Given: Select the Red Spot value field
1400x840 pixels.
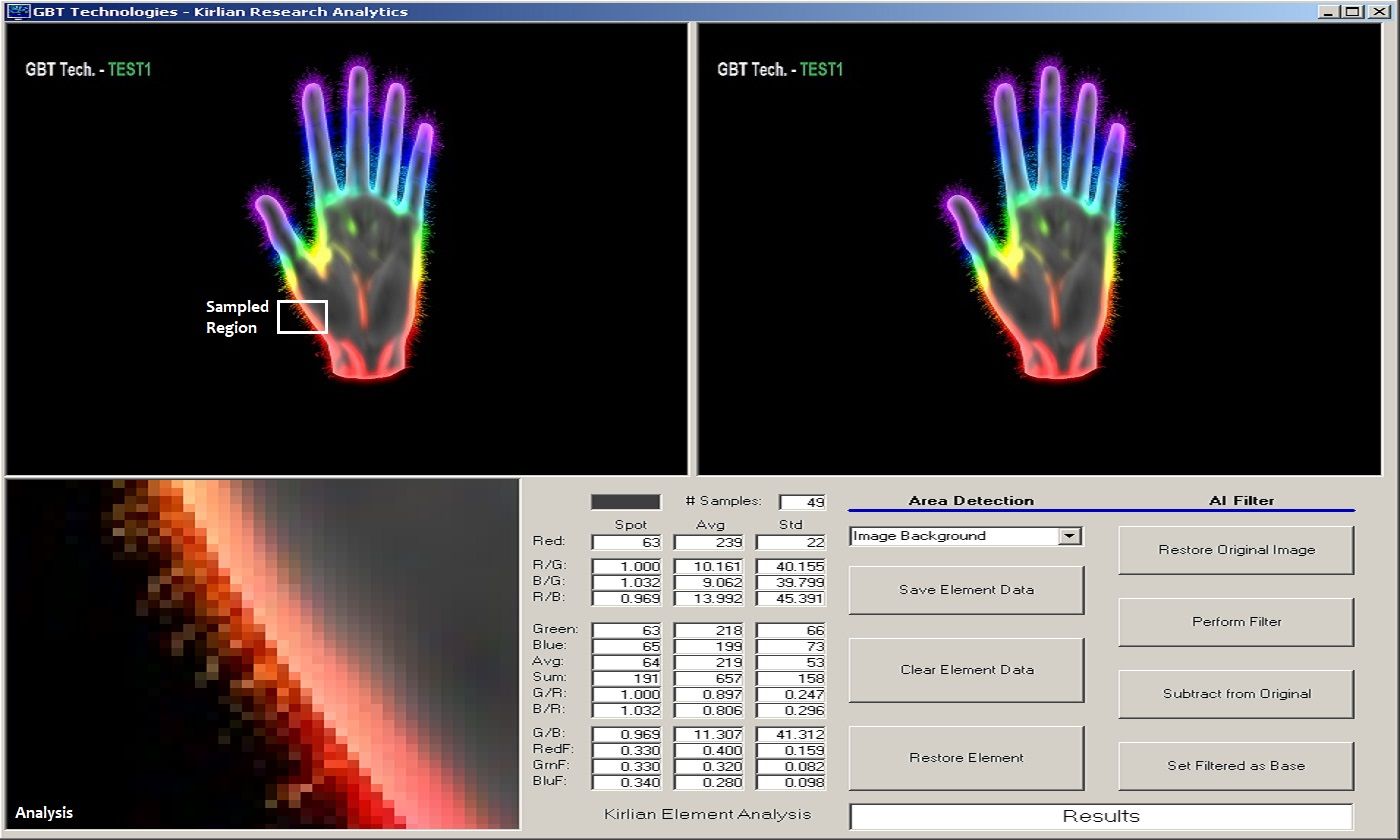Looking at the screenshot, I should point(626,542).
